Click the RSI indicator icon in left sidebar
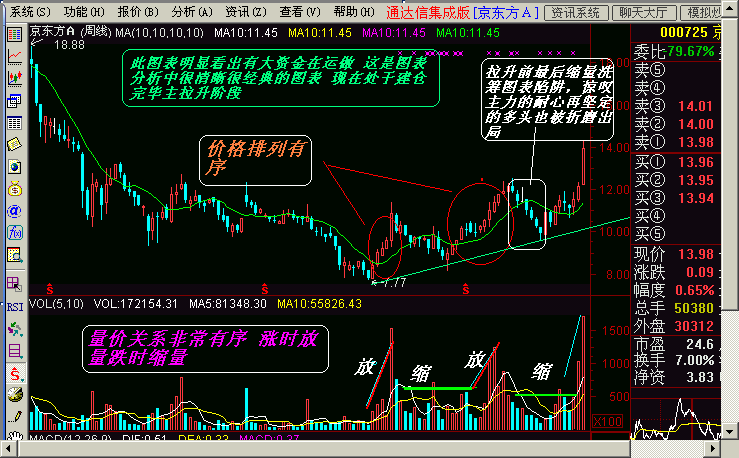This screenshot has width=739, height=458. pyautogui.click(x=14, y=306)
